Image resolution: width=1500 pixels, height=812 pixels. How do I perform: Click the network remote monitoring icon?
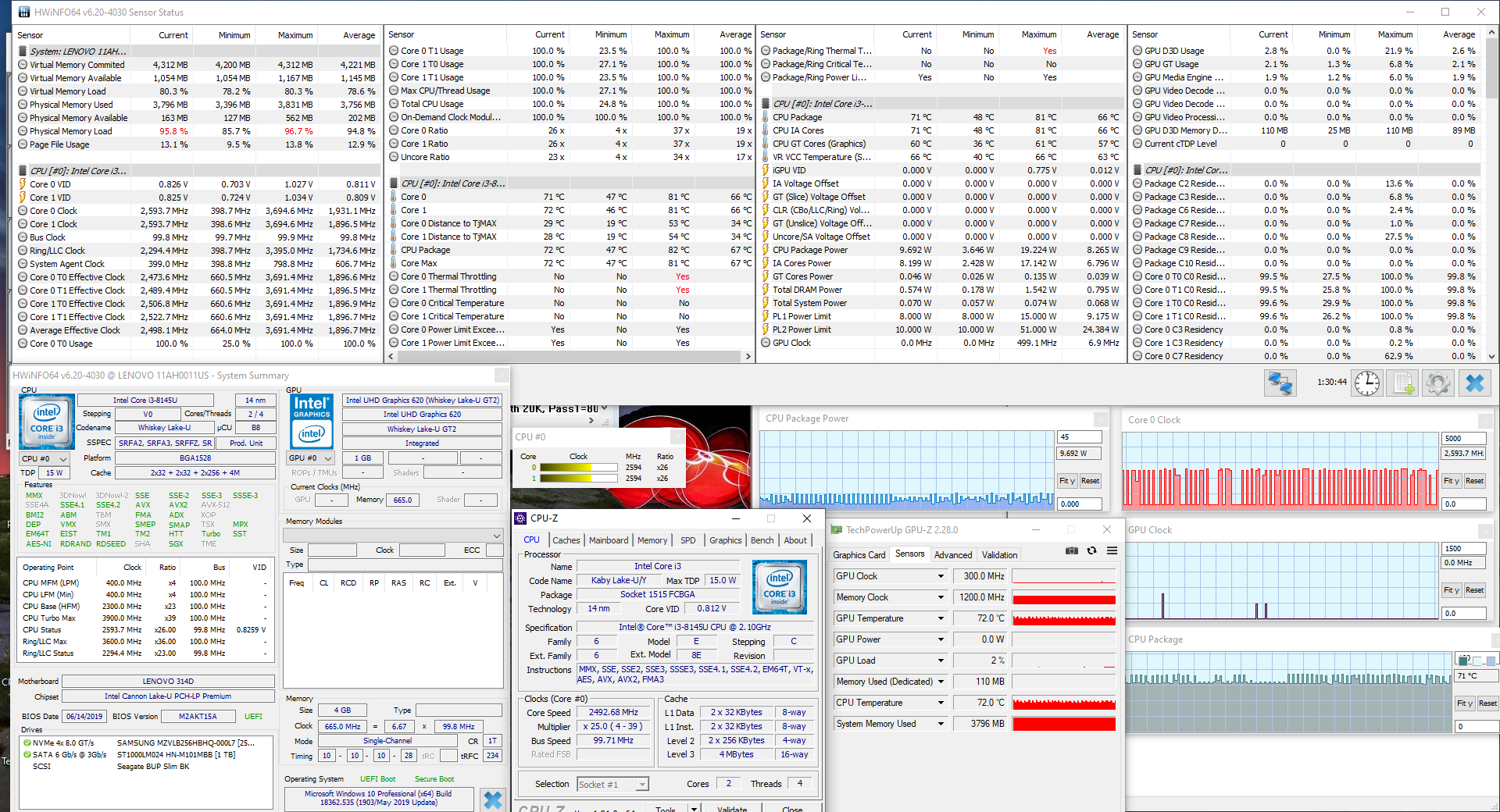1280,383
